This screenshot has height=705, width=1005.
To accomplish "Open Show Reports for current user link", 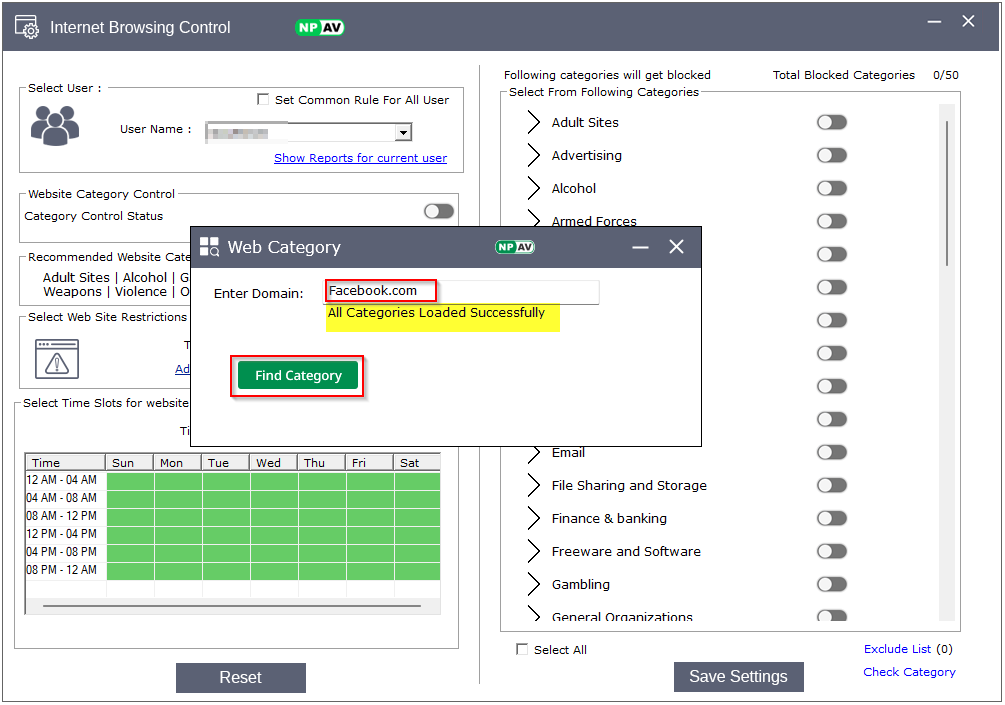I will [360, 158].
